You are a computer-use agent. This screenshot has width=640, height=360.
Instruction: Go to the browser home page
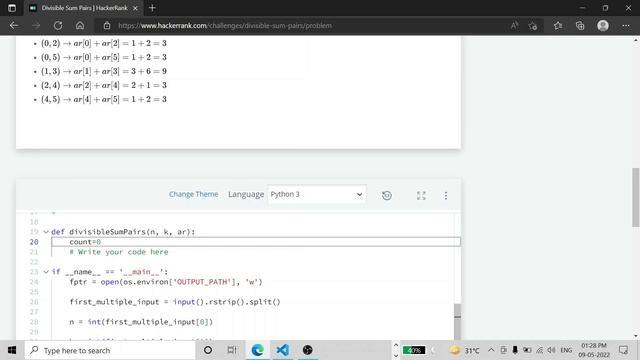(80, 25)
